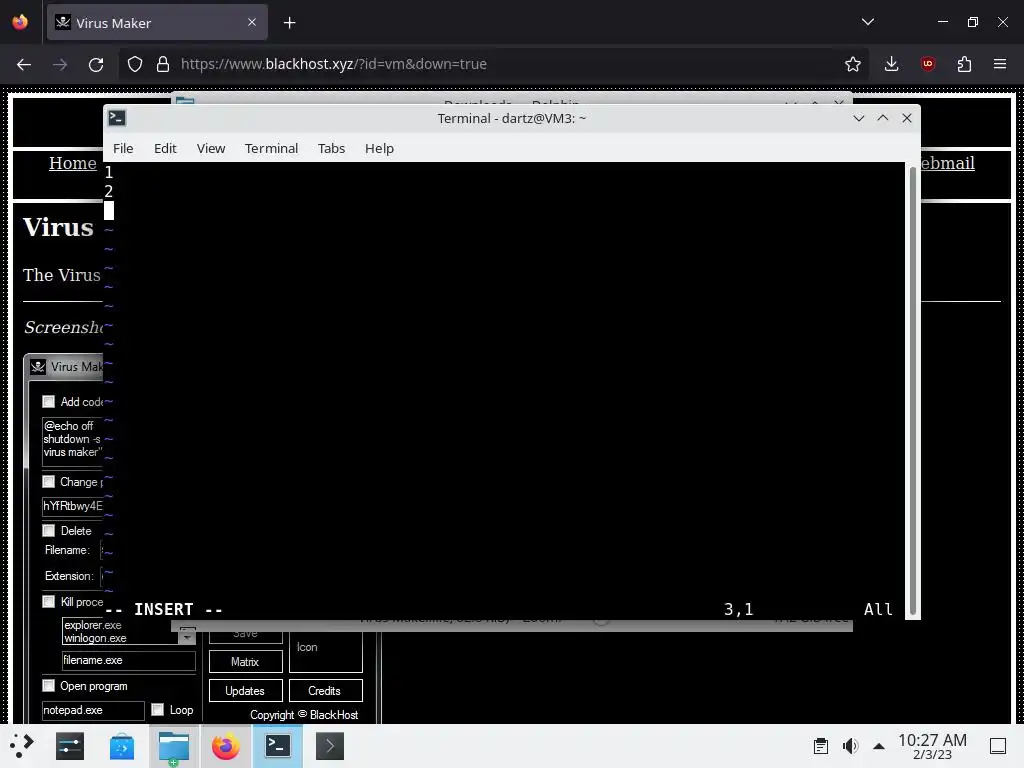Open the terminal window icon menu

117,118
